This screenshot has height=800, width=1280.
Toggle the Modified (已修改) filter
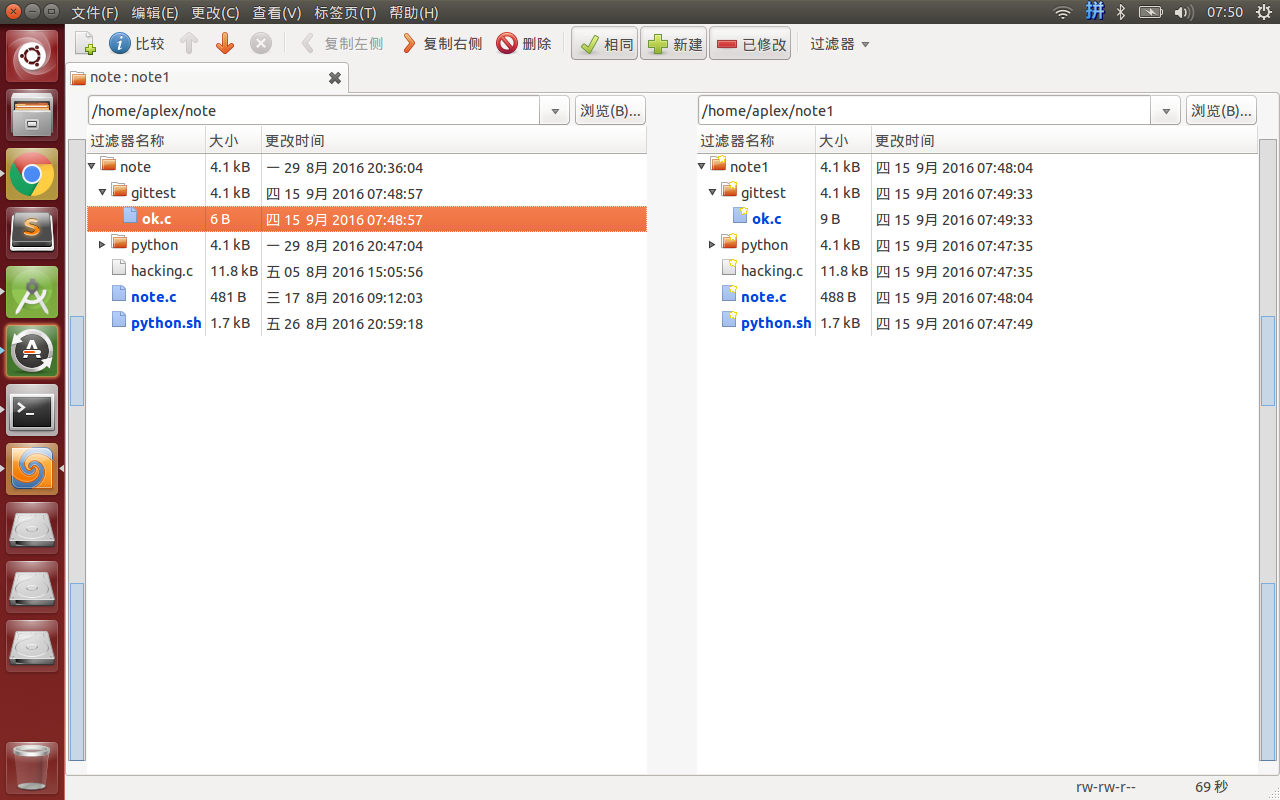(x=750, y=44)
